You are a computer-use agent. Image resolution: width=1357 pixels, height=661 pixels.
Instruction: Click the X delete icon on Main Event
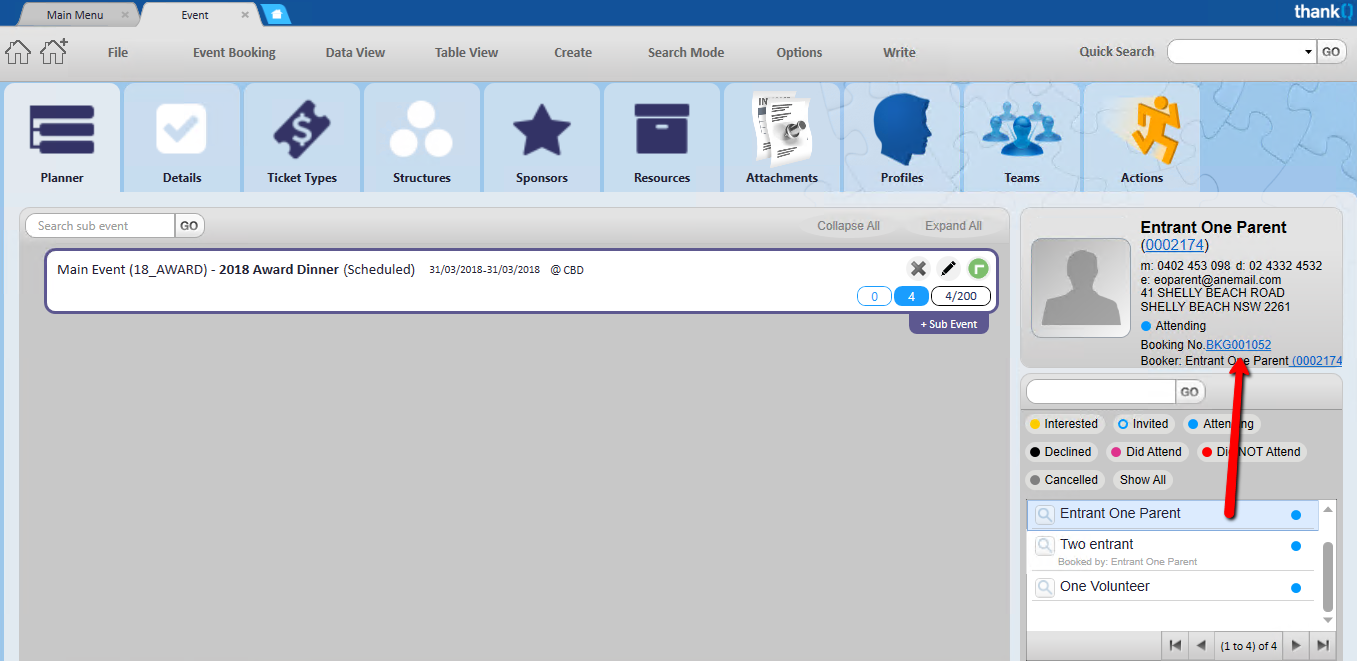[x=918, y=269]
